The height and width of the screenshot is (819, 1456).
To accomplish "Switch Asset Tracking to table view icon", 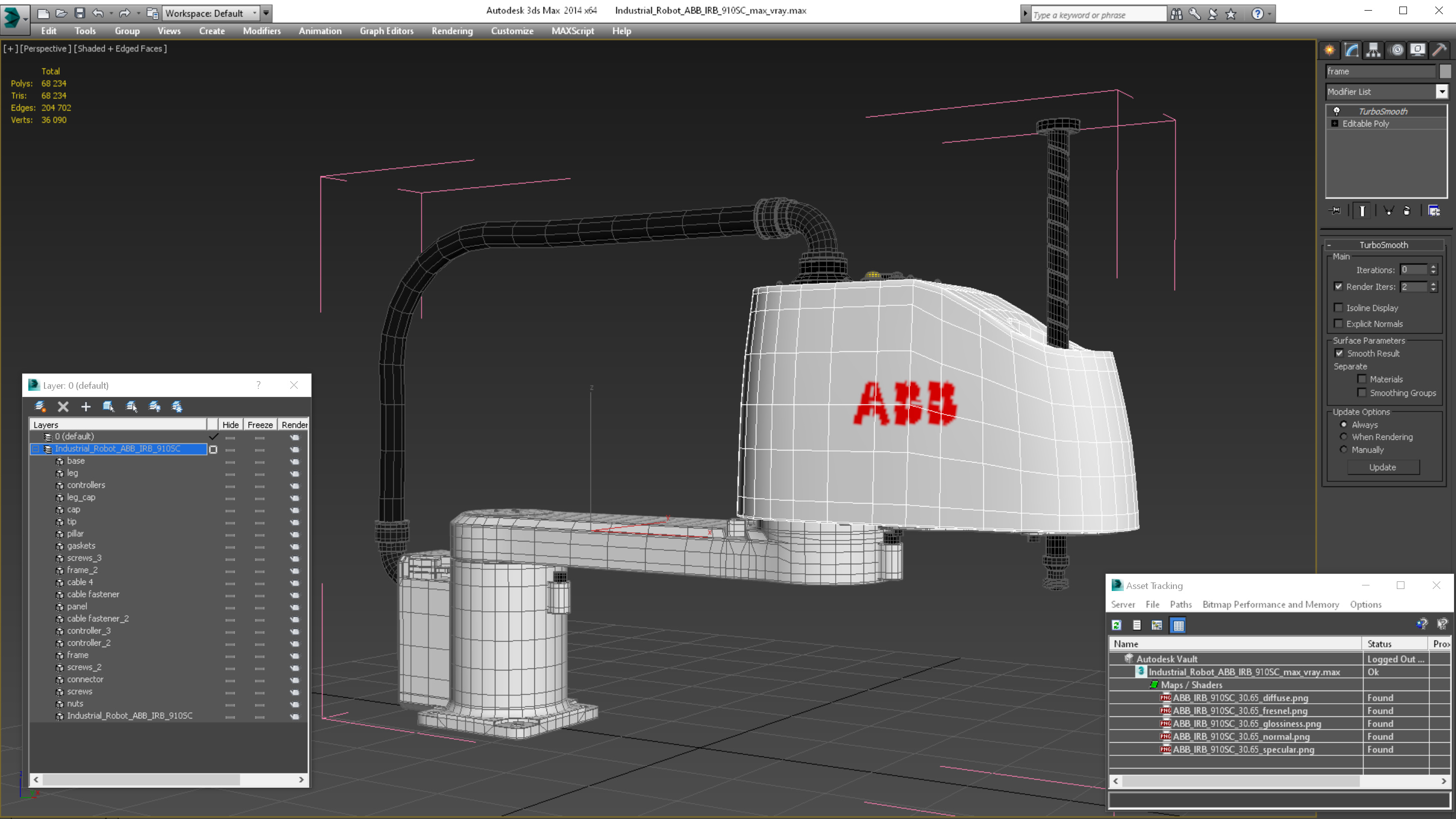I will coord(1178,624).
